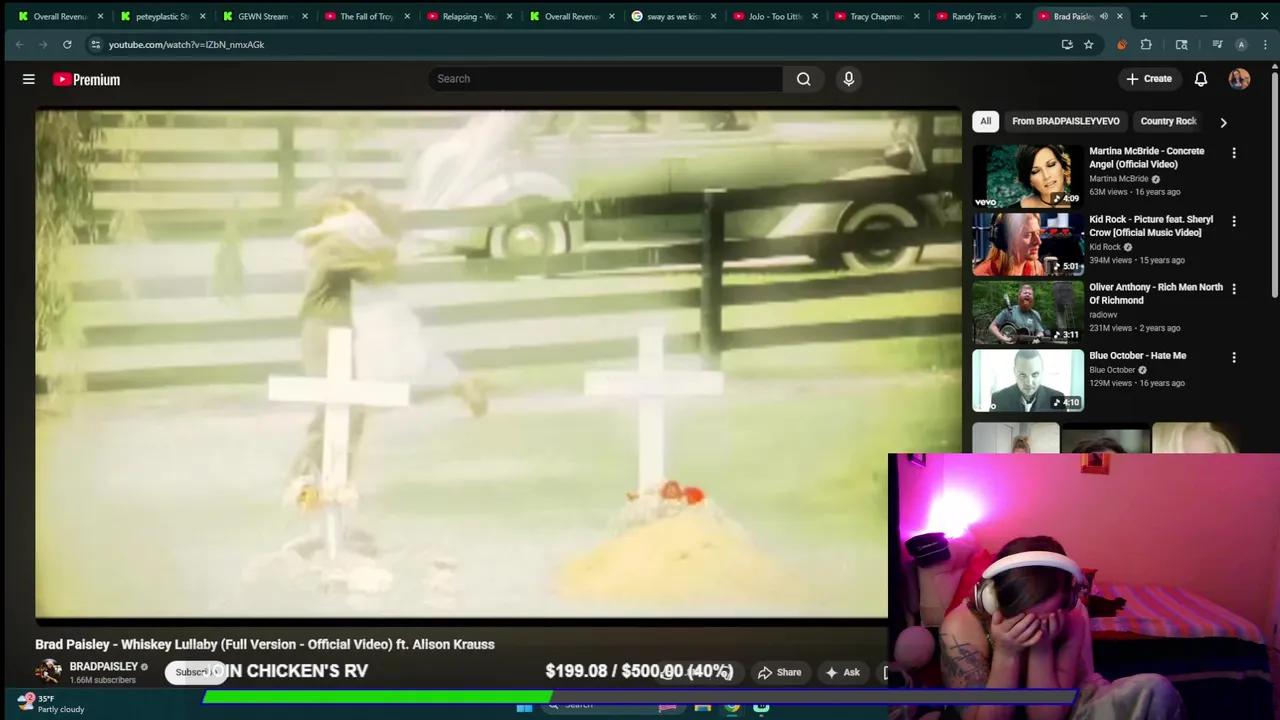Close the Tracy Chapman tab

click(916, 16)
